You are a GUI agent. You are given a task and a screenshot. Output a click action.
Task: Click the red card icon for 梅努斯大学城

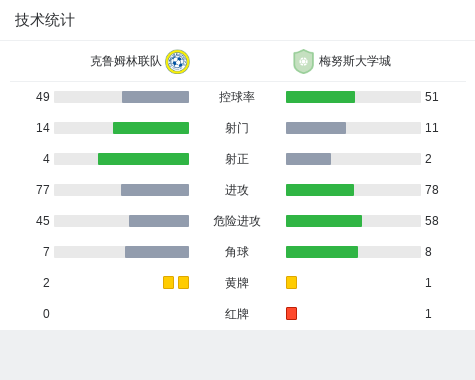pos(291,313)
